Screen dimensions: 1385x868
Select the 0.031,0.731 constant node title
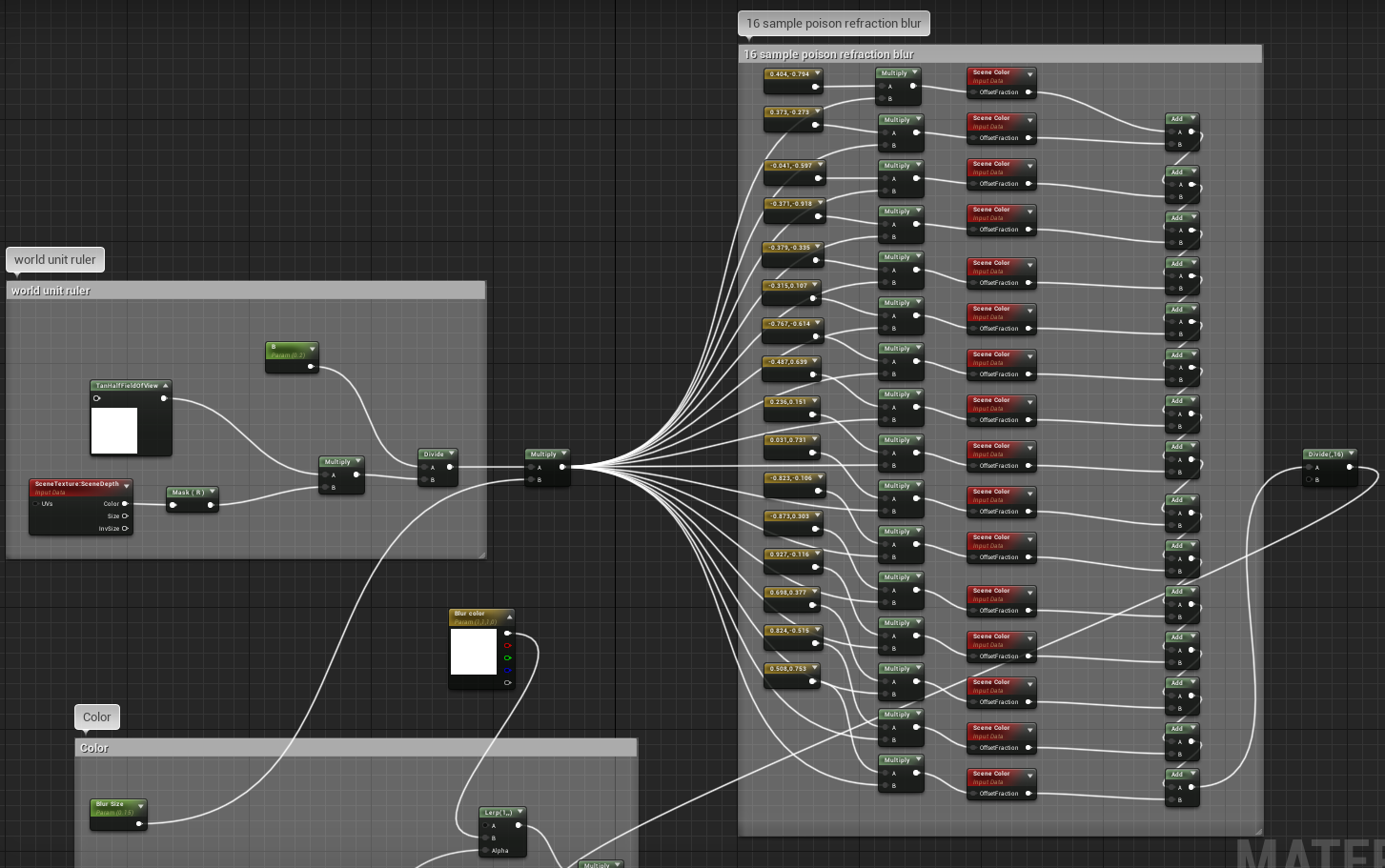click(788, 440)
